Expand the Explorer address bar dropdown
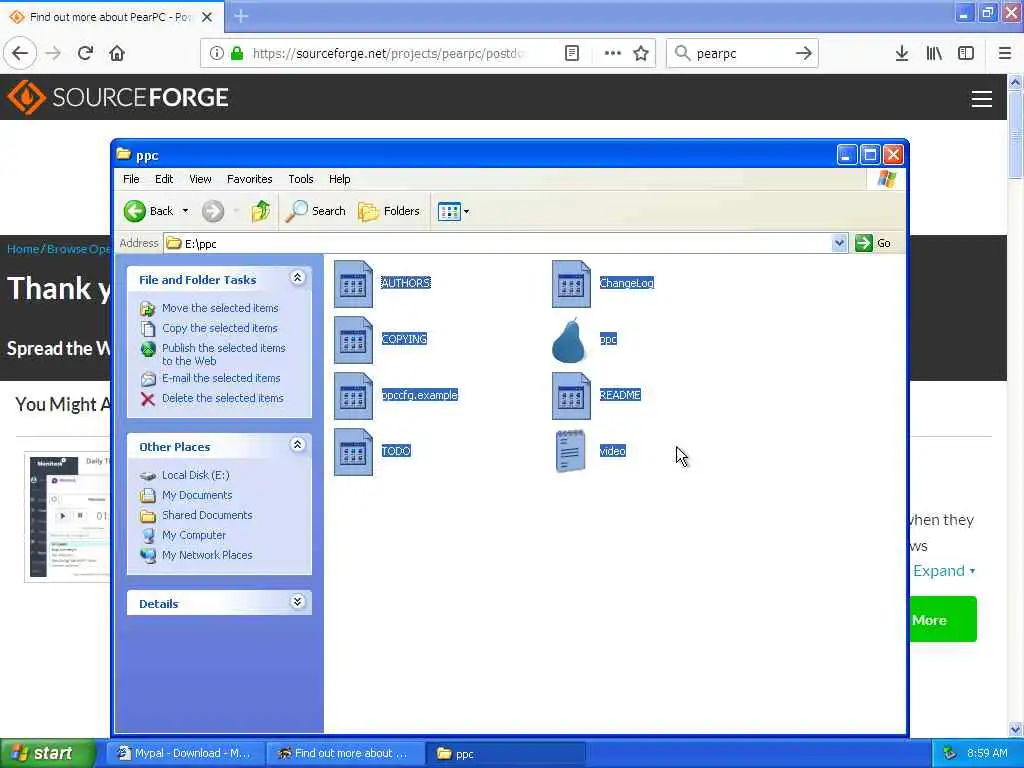Viewport: 1024px width, 768px height. click(x=839, y=243)
